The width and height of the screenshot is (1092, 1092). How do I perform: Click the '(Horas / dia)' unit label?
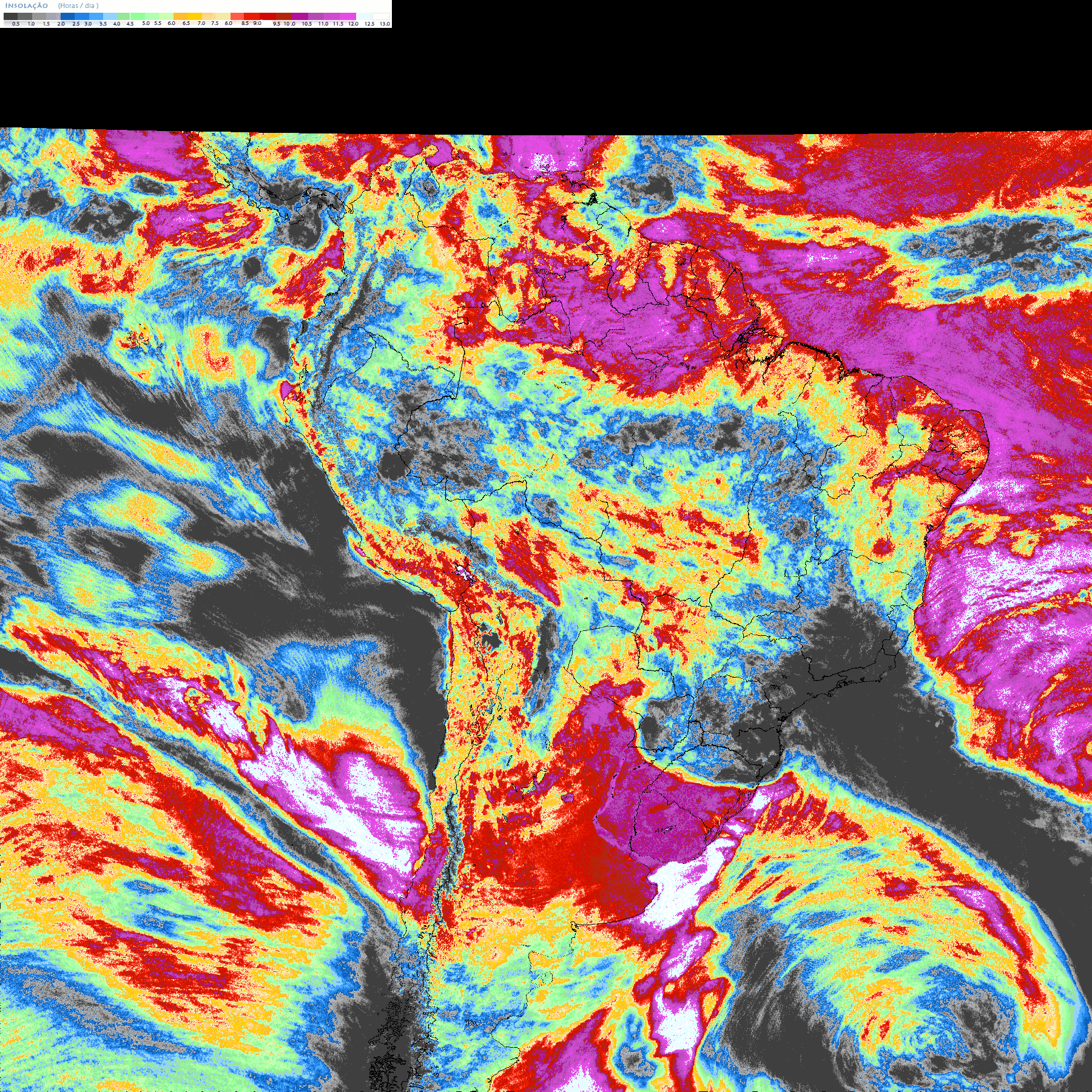[78, 5]
